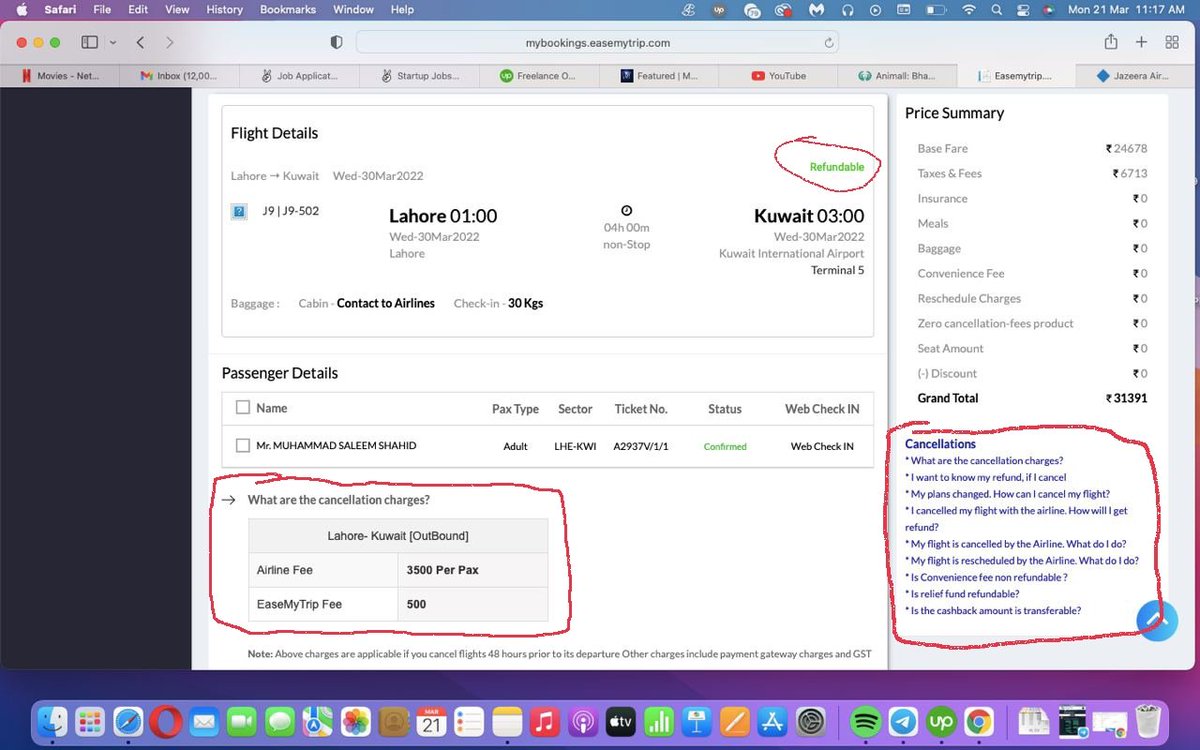The height and width of the screenshot is (750, 1200).
Task: Open Spotify from the Dock
Action: (865, 720)
